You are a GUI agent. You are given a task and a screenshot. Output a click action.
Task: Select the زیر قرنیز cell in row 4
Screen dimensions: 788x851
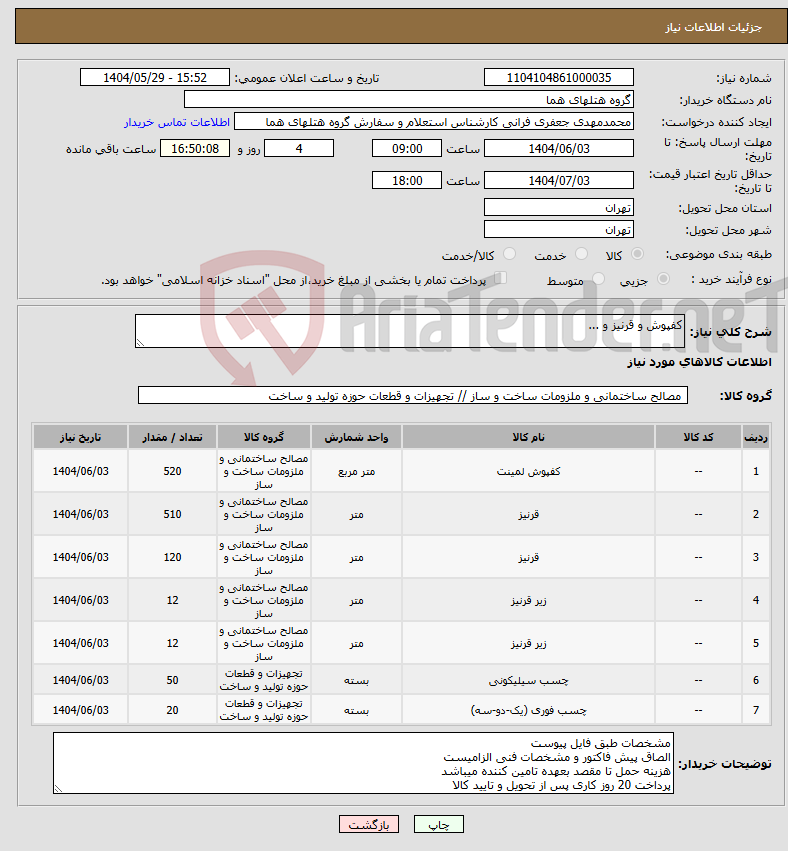pyautogui.click(x=528, y=600)
